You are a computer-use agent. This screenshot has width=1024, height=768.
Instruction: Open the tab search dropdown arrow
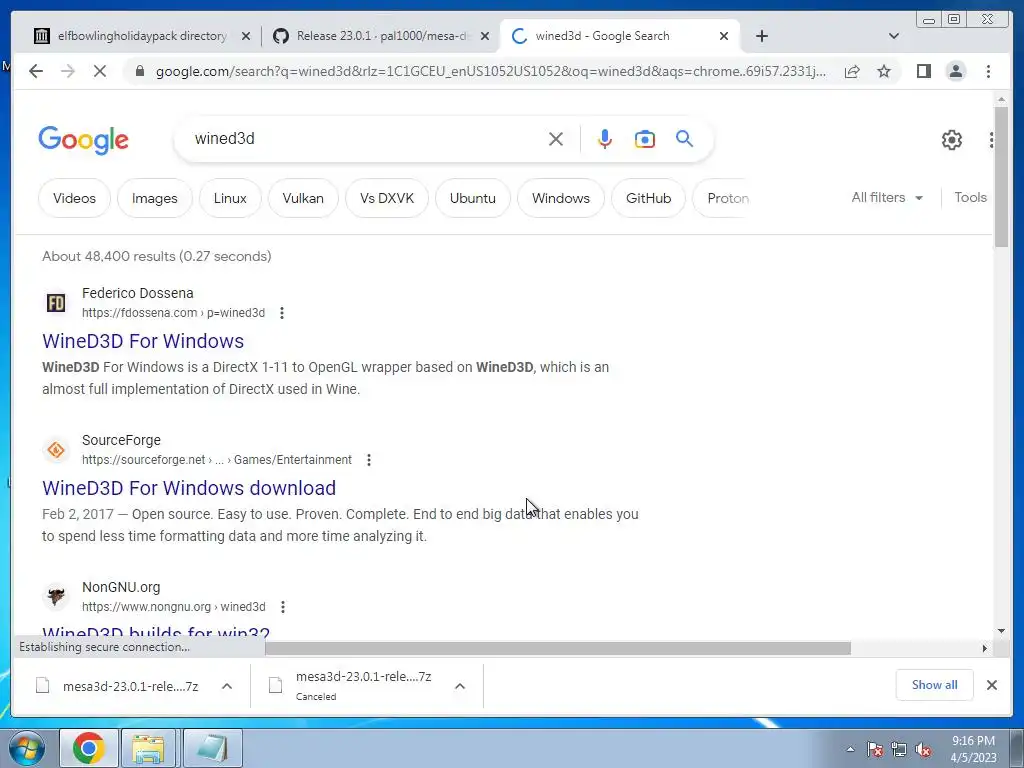click(x=893, y=36)
